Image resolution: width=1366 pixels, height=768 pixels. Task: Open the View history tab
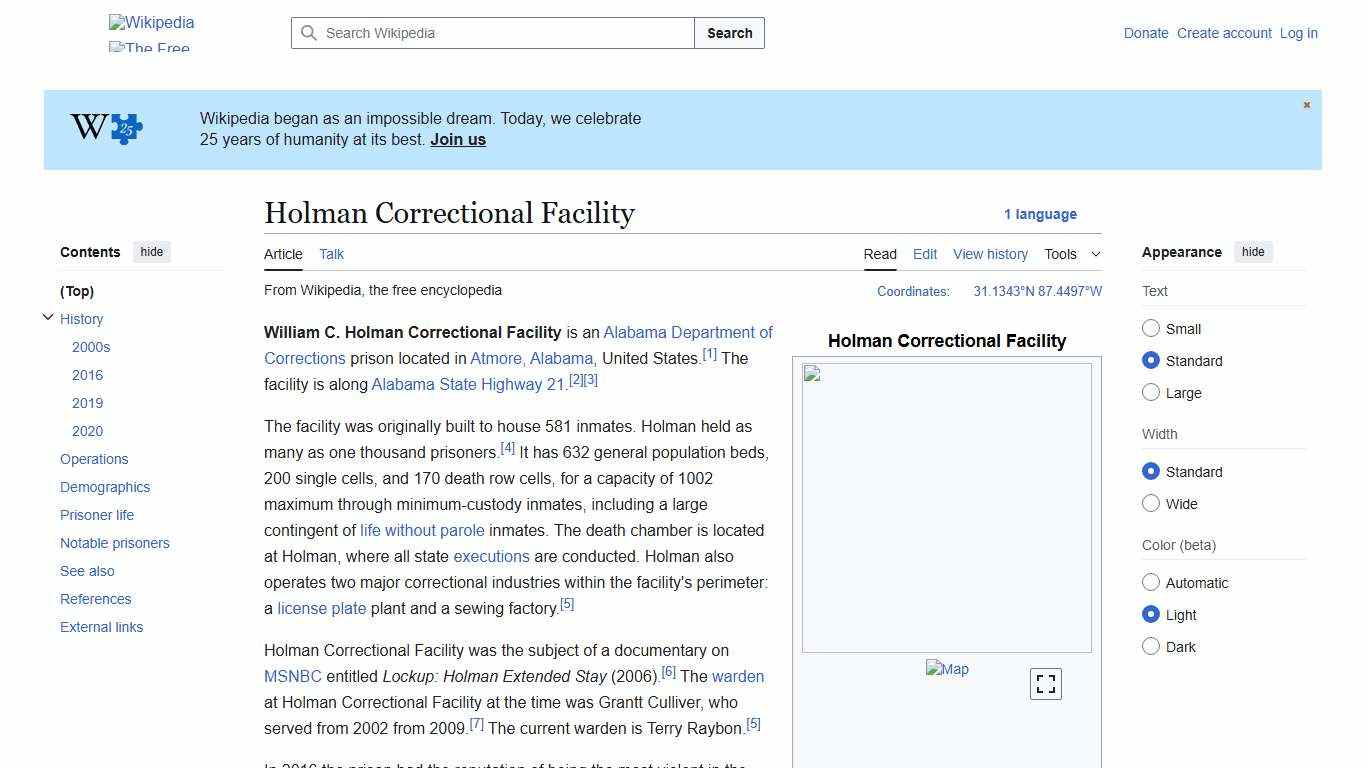[x=990, y=254]
